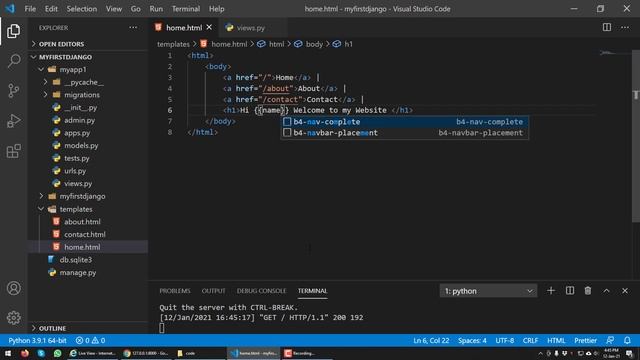This screenshot has height=360, width=640.
Task: Switch to the Output panel tab
Action: pos(213,291)
